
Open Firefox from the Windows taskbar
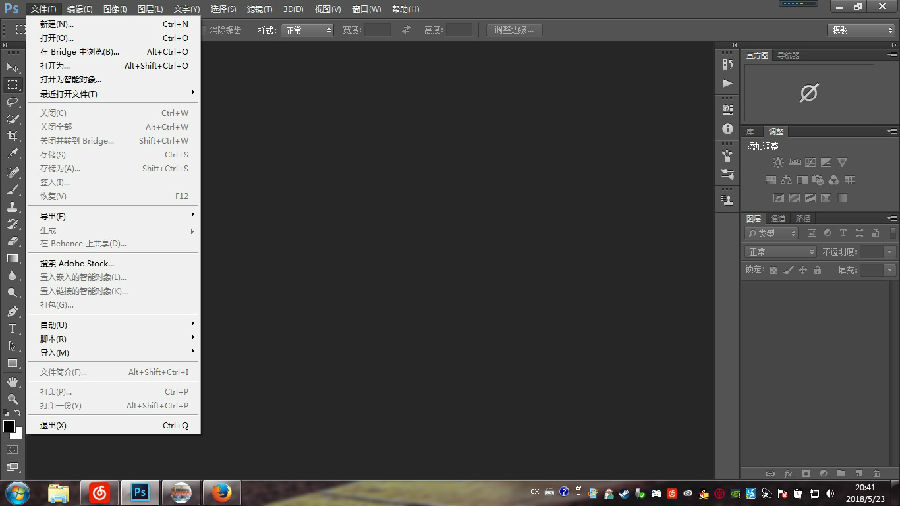click(x=222, y=492)
